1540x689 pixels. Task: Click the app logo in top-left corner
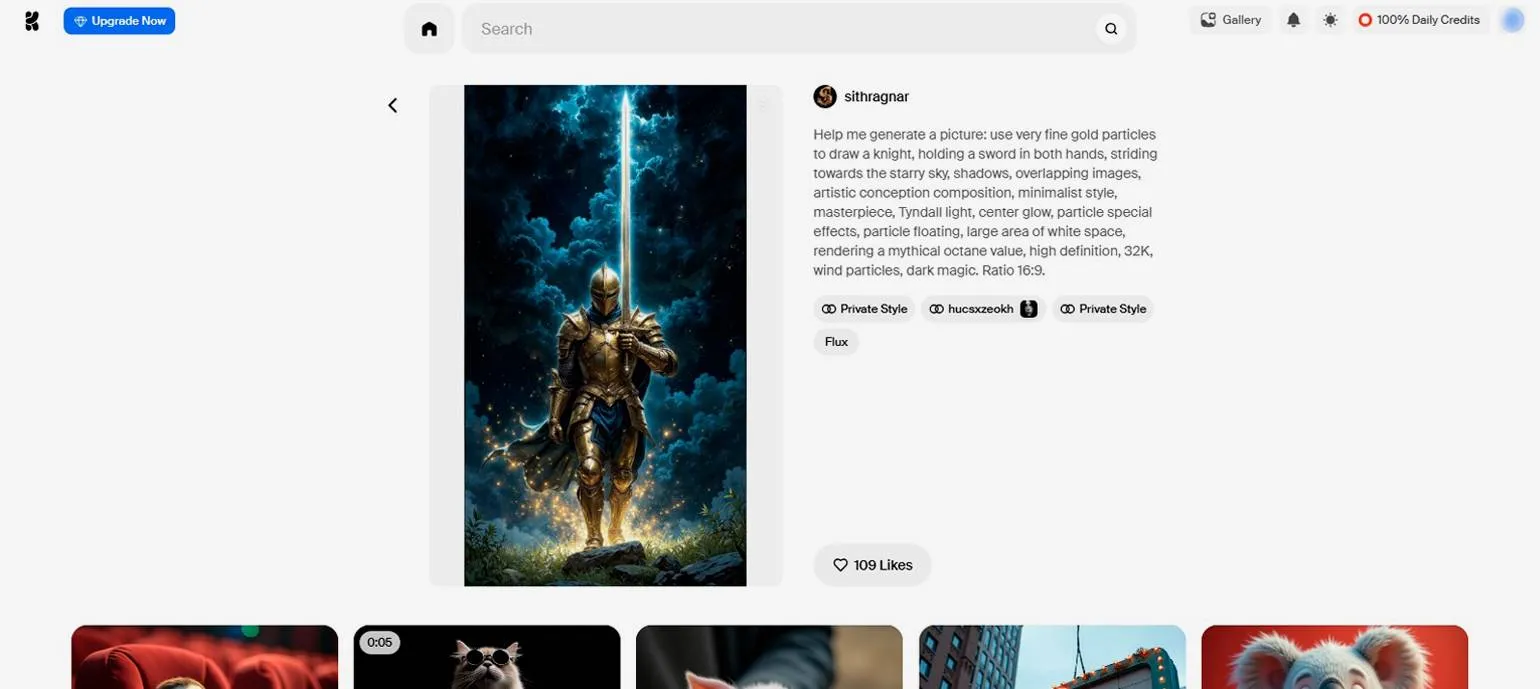pyautogui.click(x=32, y=21)
